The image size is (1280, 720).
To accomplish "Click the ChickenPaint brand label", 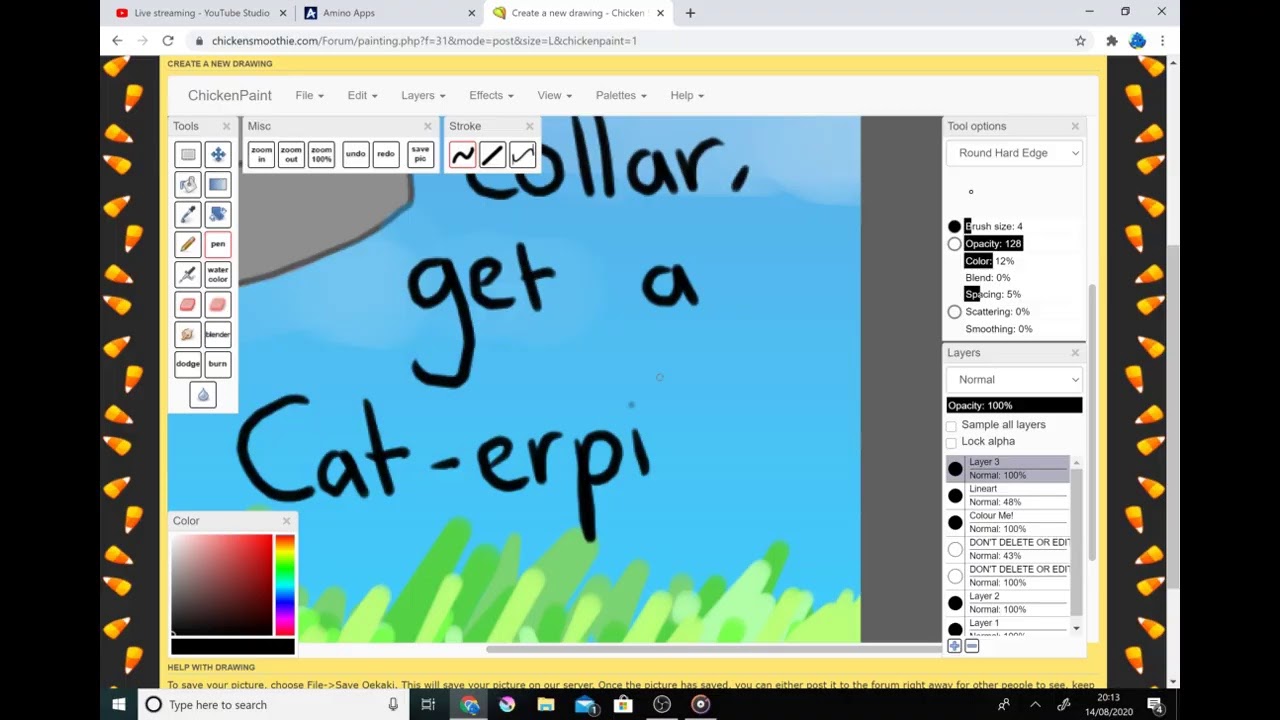I will click(230, 95).
